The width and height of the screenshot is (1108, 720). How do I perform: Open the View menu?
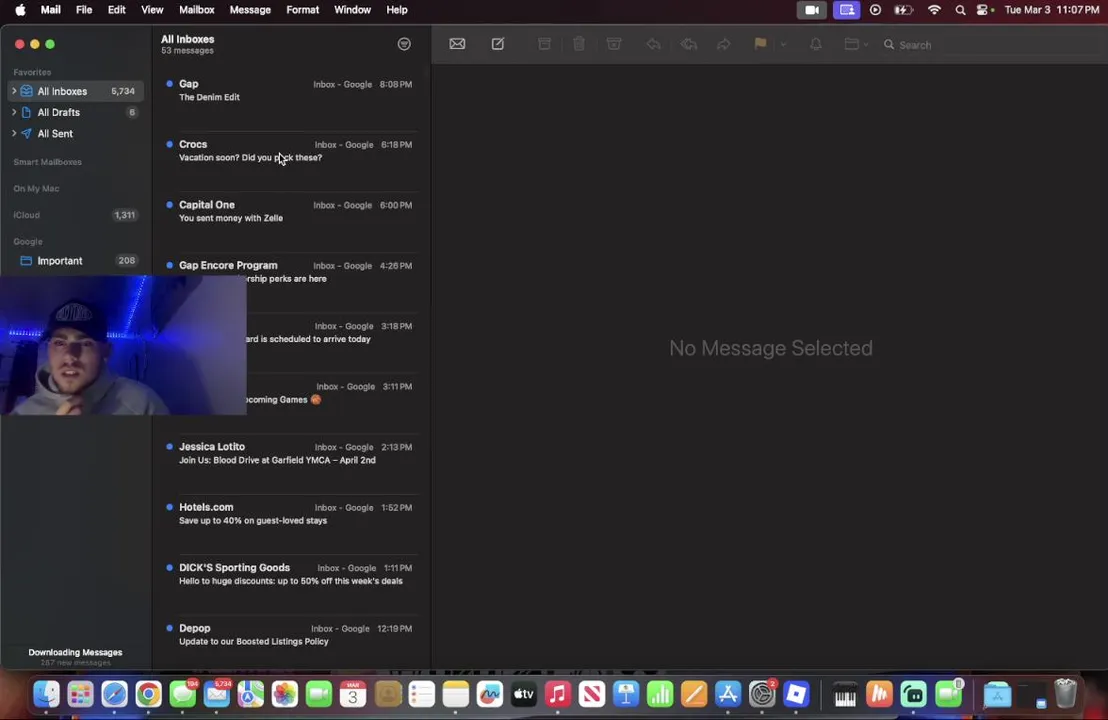coord(152,10)
